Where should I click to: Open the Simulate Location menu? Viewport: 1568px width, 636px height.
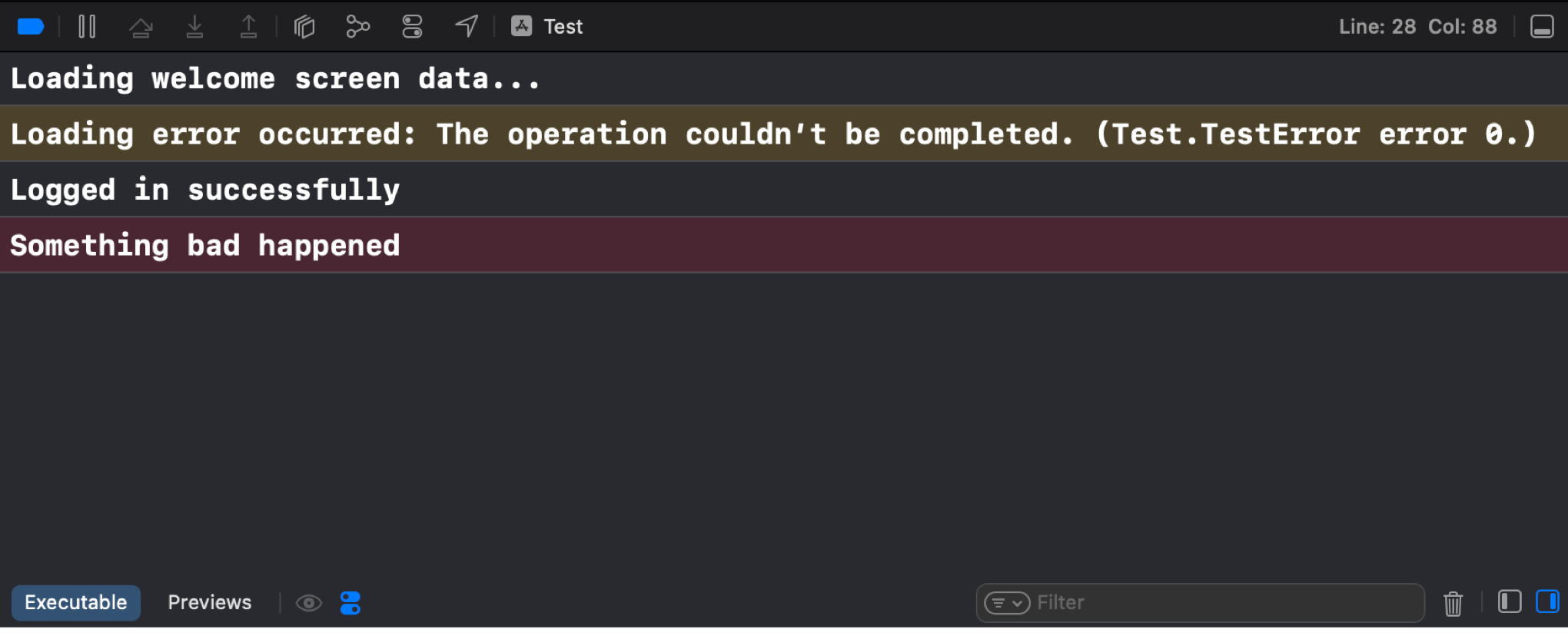466,25
